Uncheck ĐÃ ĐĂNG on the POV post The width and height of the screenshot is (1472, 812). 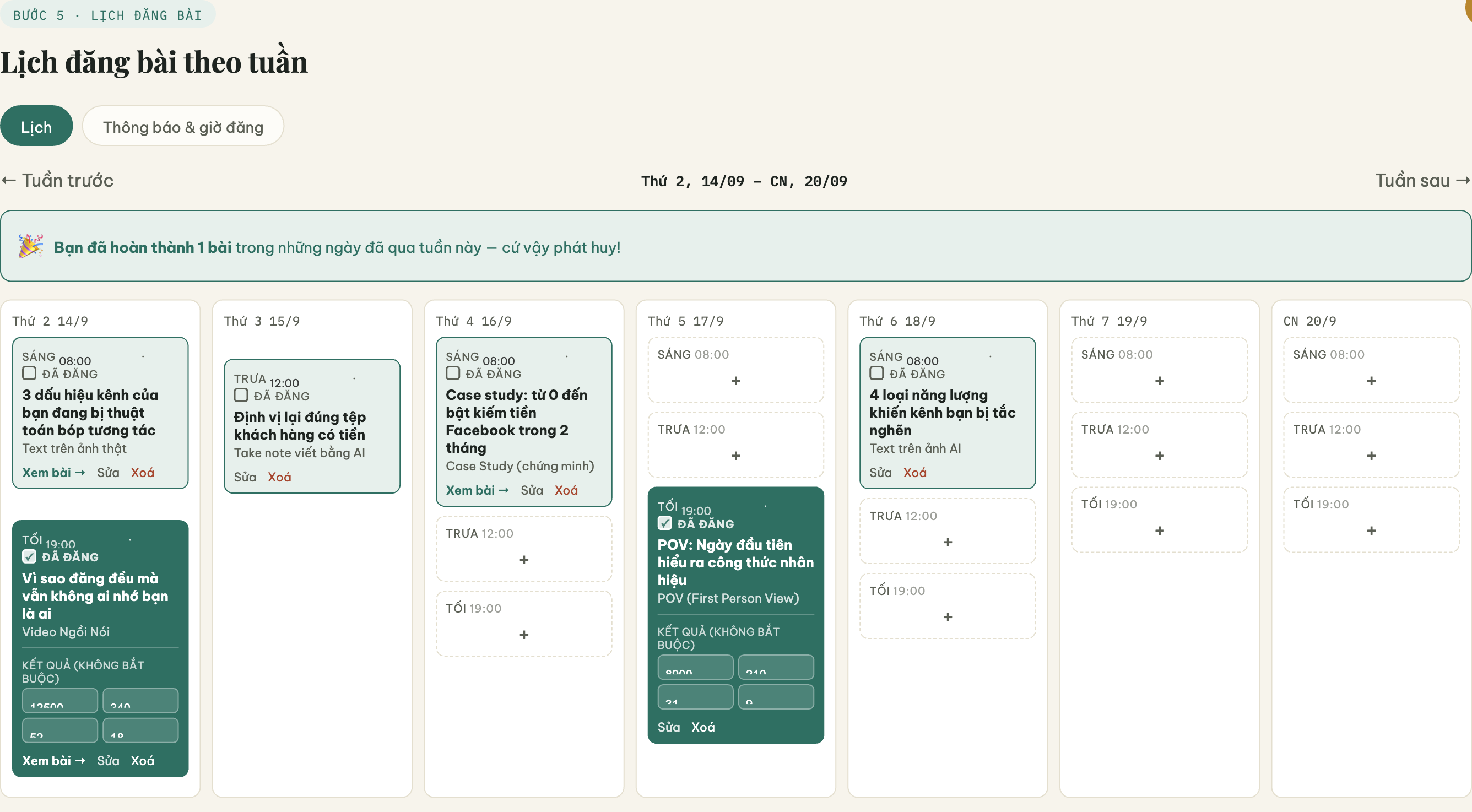point(664,523)
